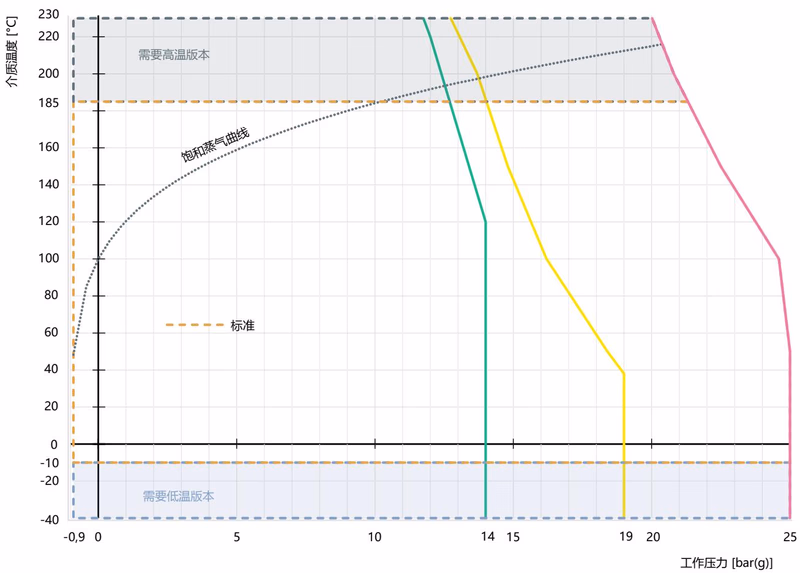This screenshot has width=800, height=573.
Task: Click the '介质温度 [°C]' axis title
Action: [x=12, y=52]
